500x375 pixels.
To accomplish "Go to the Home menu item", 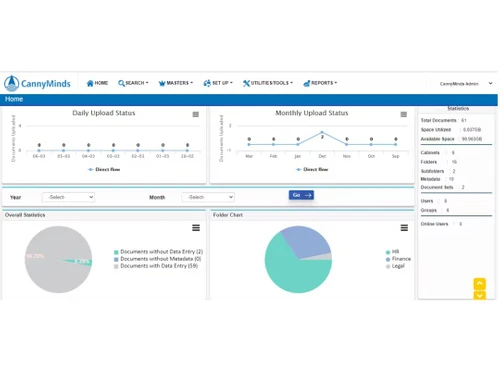I will pos(97,83).
